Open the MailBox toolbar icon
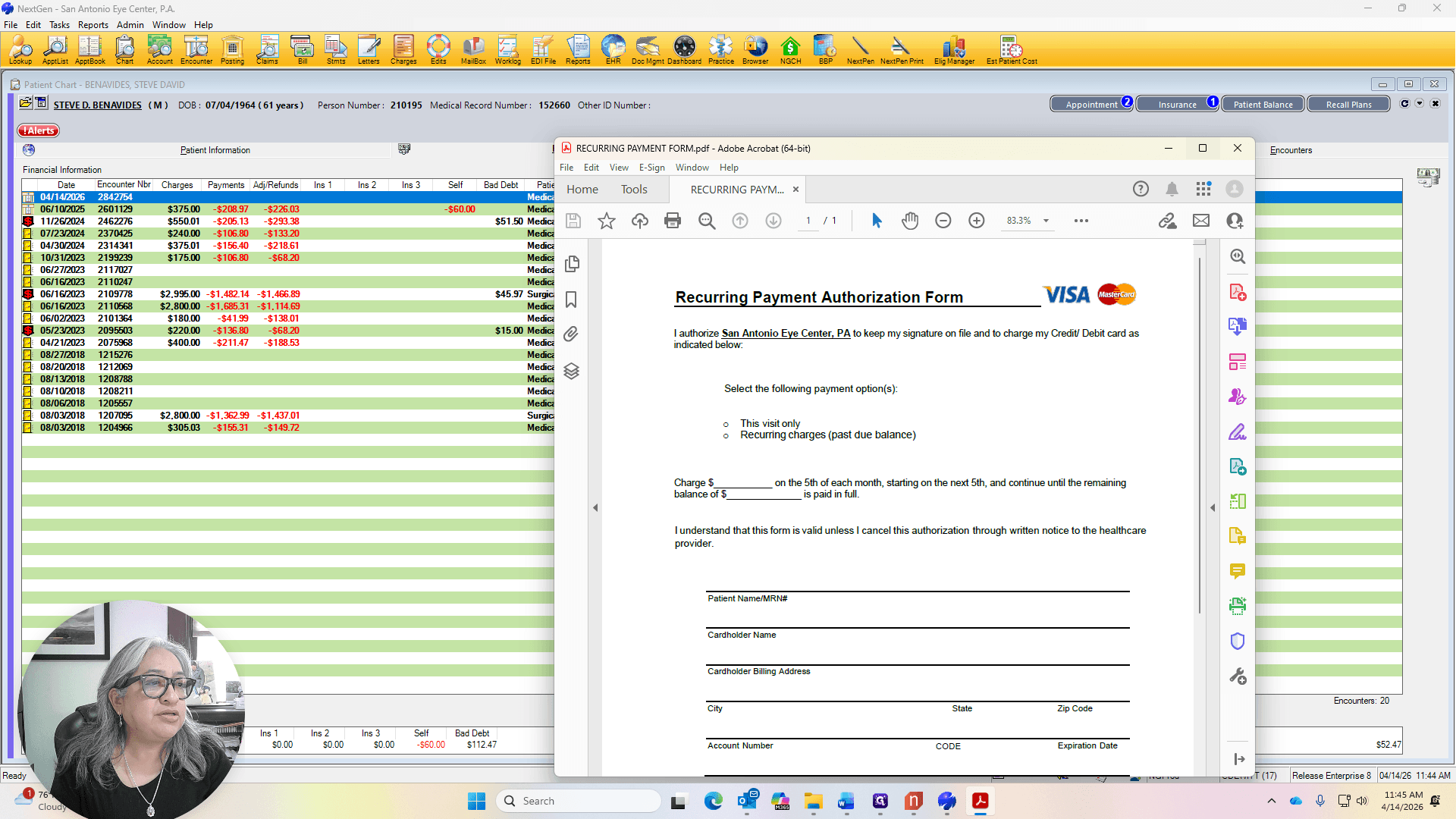Screen dimensions: 1456x819 click(473, 49)
